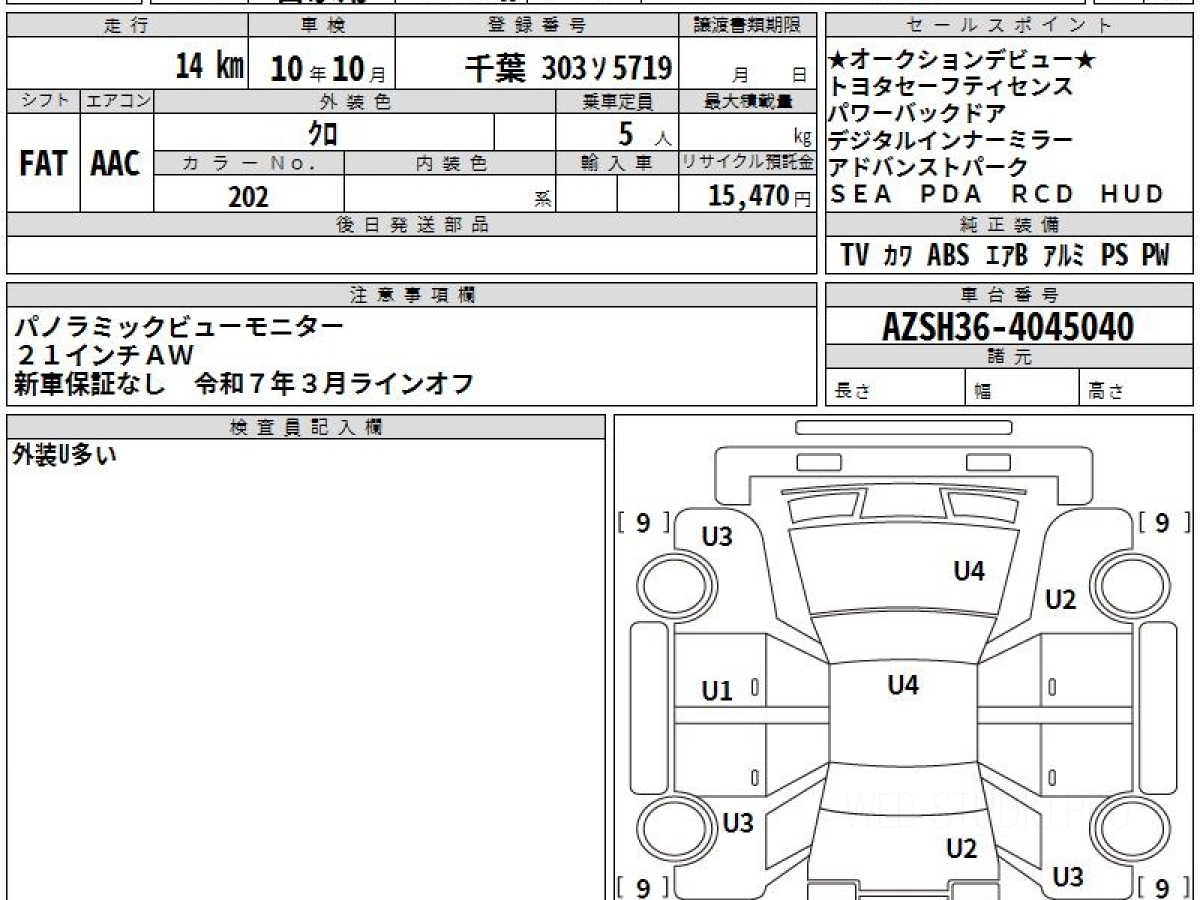The height and width of the screenshot is (900, 1200).
Task: Click the エアコン header cell
Action: click(117, 101)
